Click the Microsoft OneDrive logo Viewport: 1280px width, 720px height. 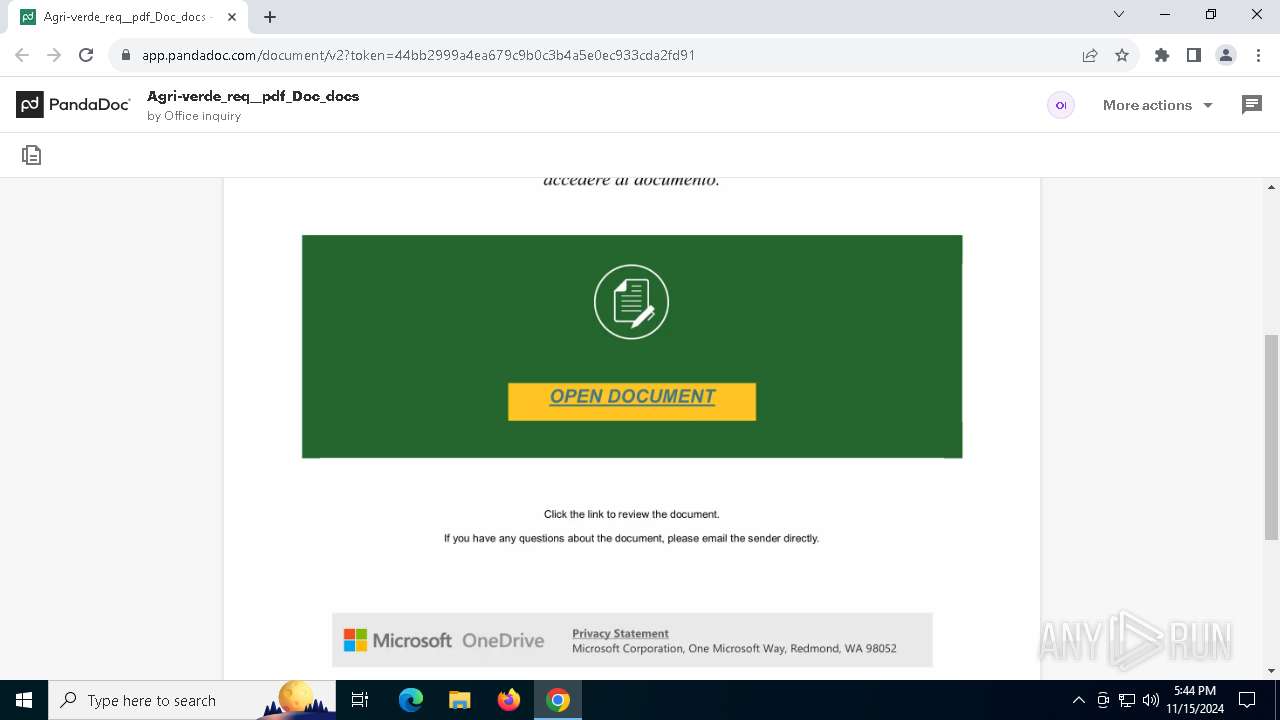click(x=444, y=640)
